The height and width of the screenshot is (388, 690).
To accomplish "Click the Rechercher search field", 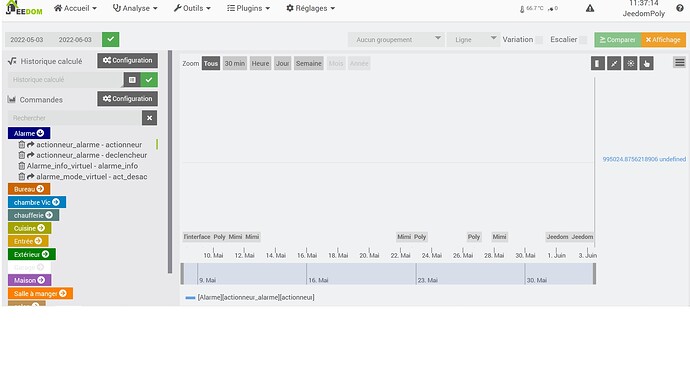I will point(75,118).
